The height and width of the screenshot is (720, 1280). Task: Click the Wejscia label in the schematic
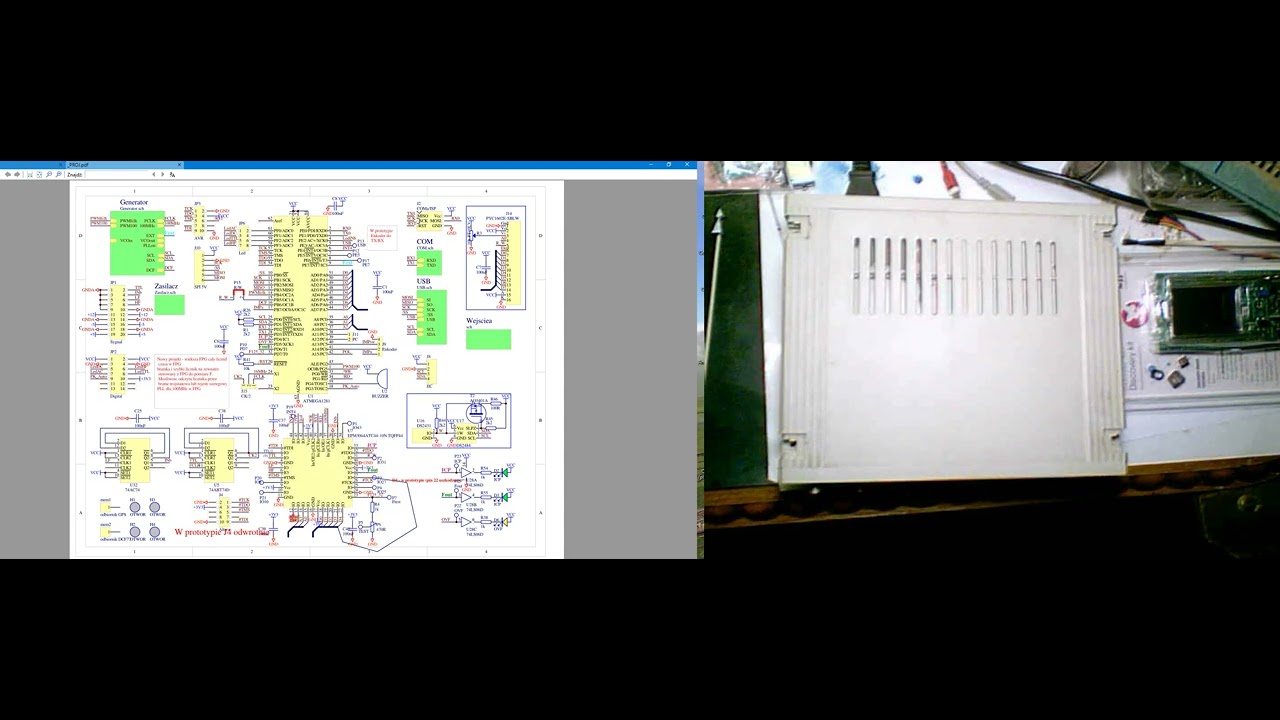[x=478, y=321]
